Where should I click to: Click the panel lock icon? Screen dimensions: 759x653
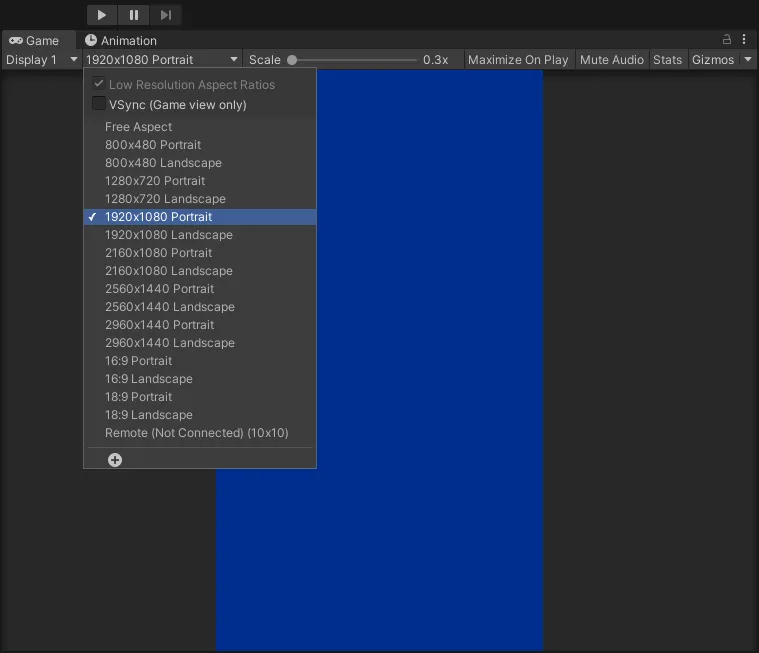point(727,40)
